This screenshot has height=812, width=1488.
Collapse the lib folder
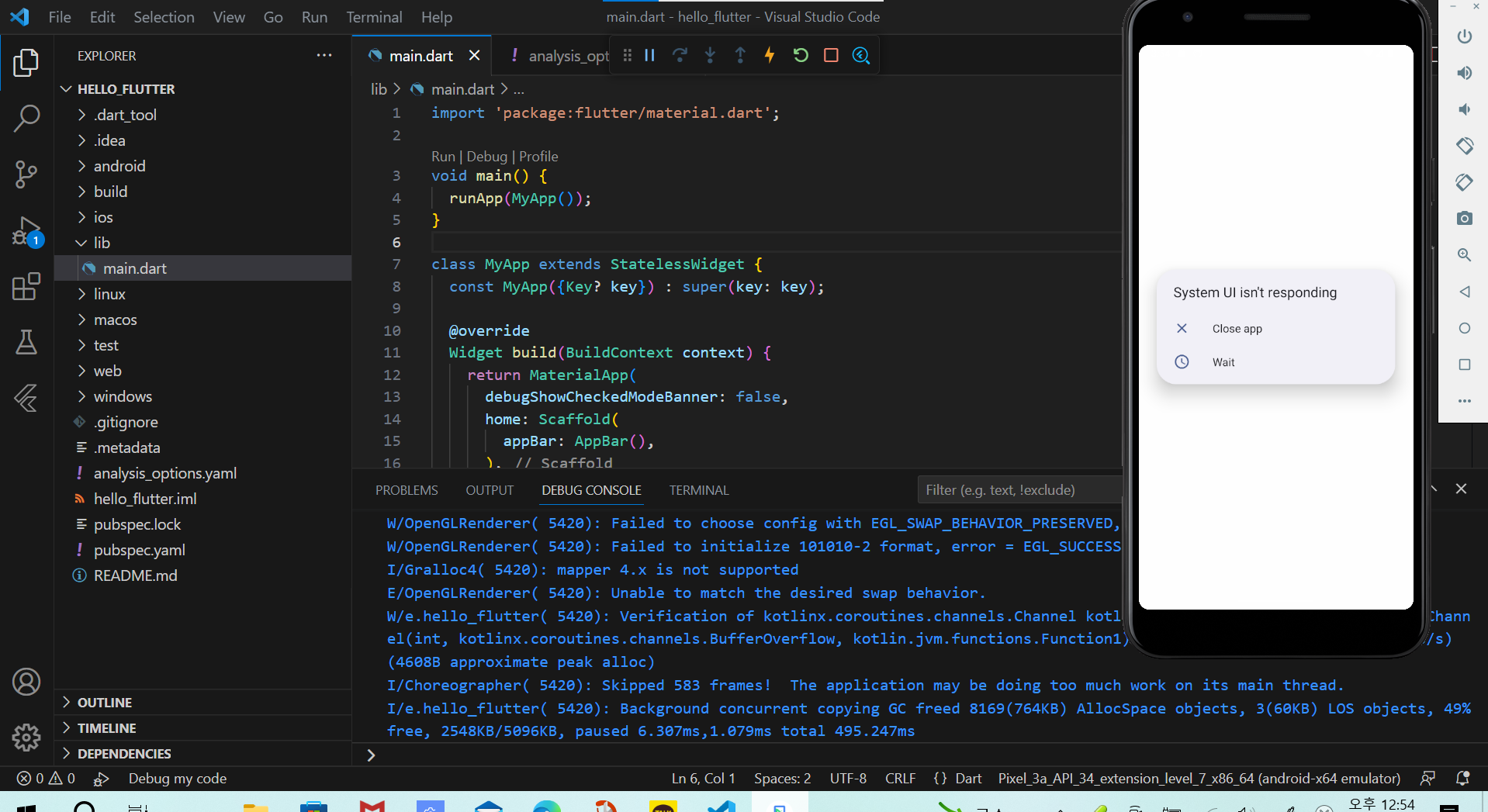[202, 243]
